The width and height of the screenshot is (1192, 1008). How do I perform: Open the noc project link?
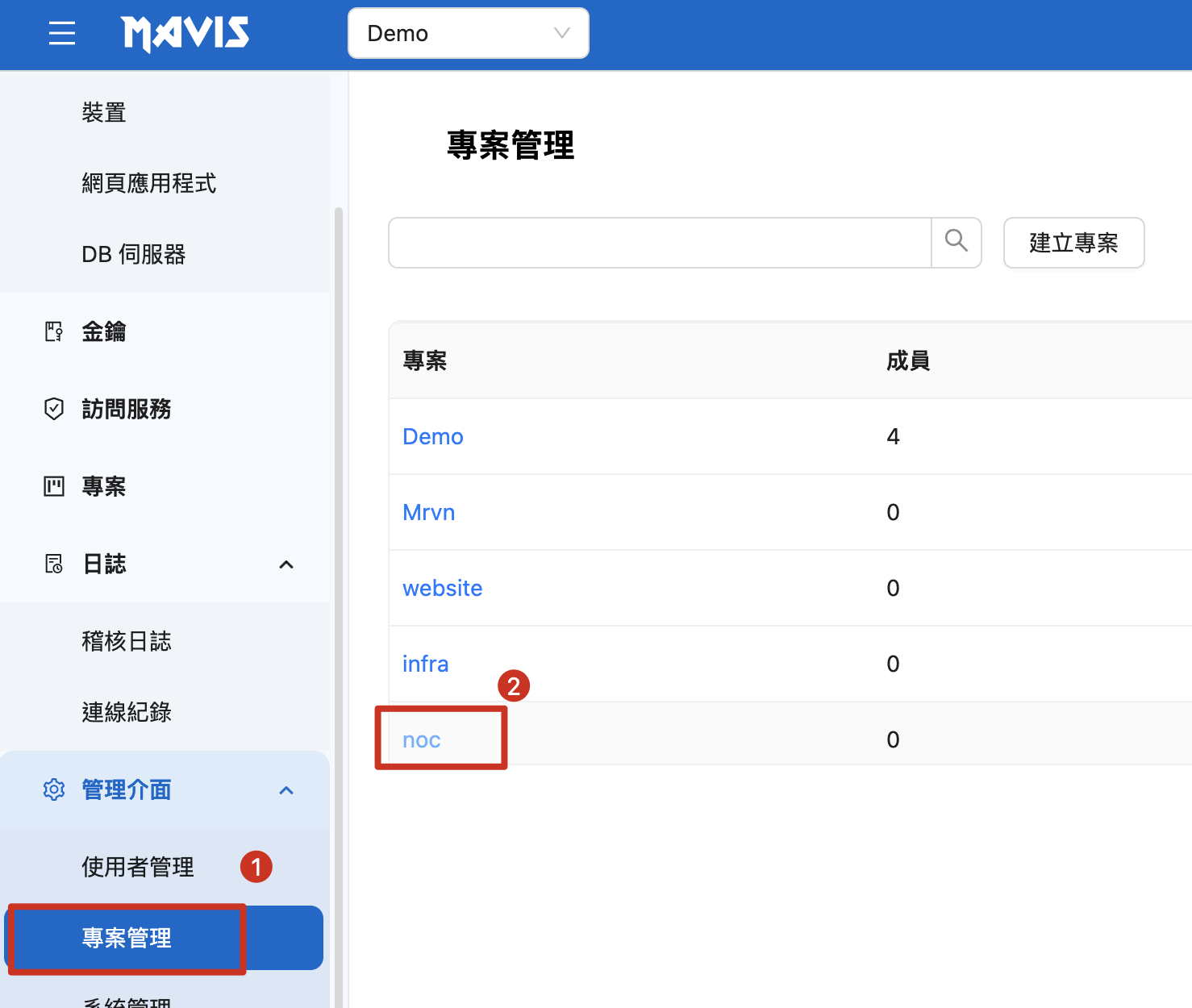(421, 739)
